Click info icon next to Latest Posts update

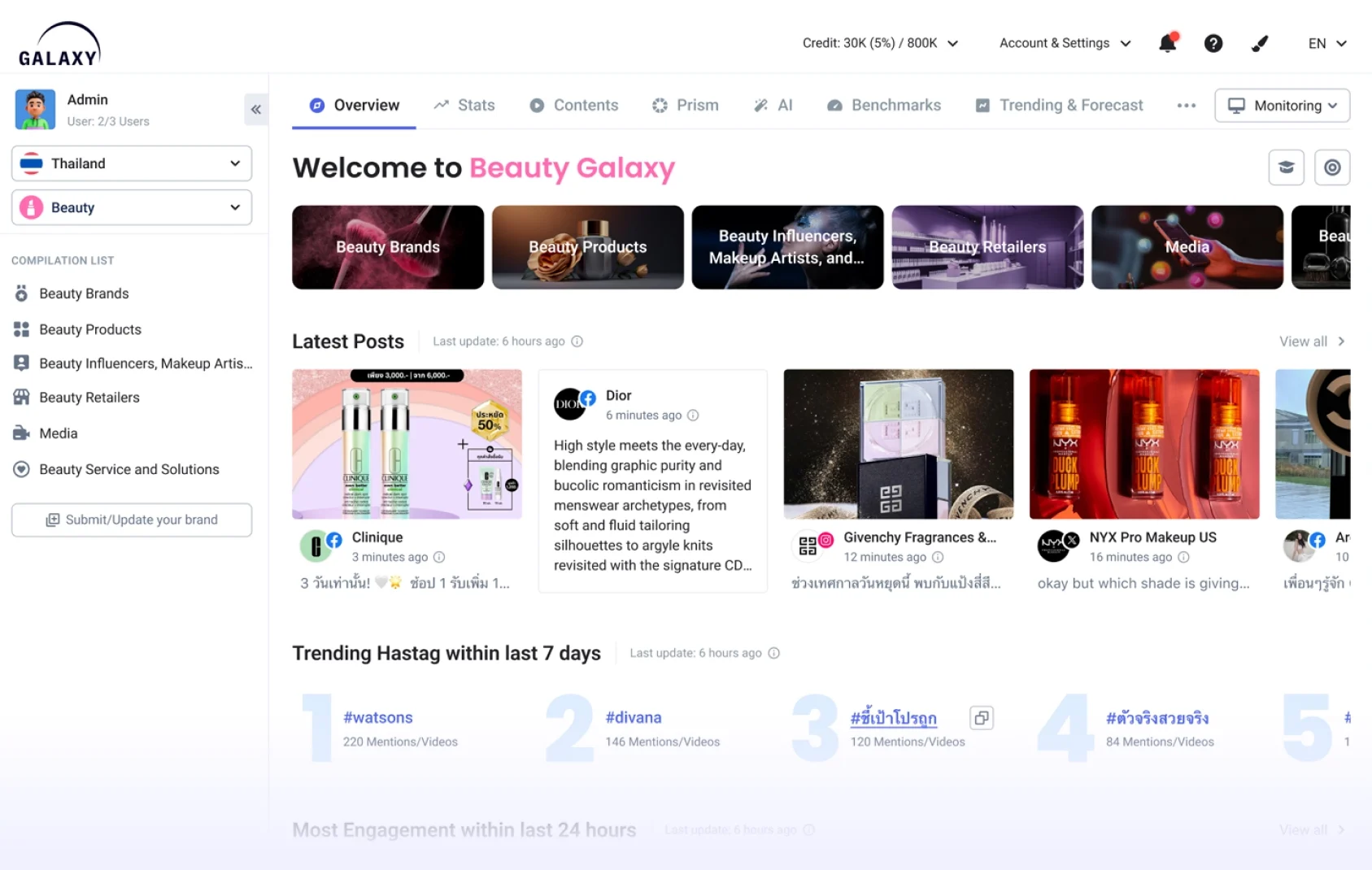577,341
